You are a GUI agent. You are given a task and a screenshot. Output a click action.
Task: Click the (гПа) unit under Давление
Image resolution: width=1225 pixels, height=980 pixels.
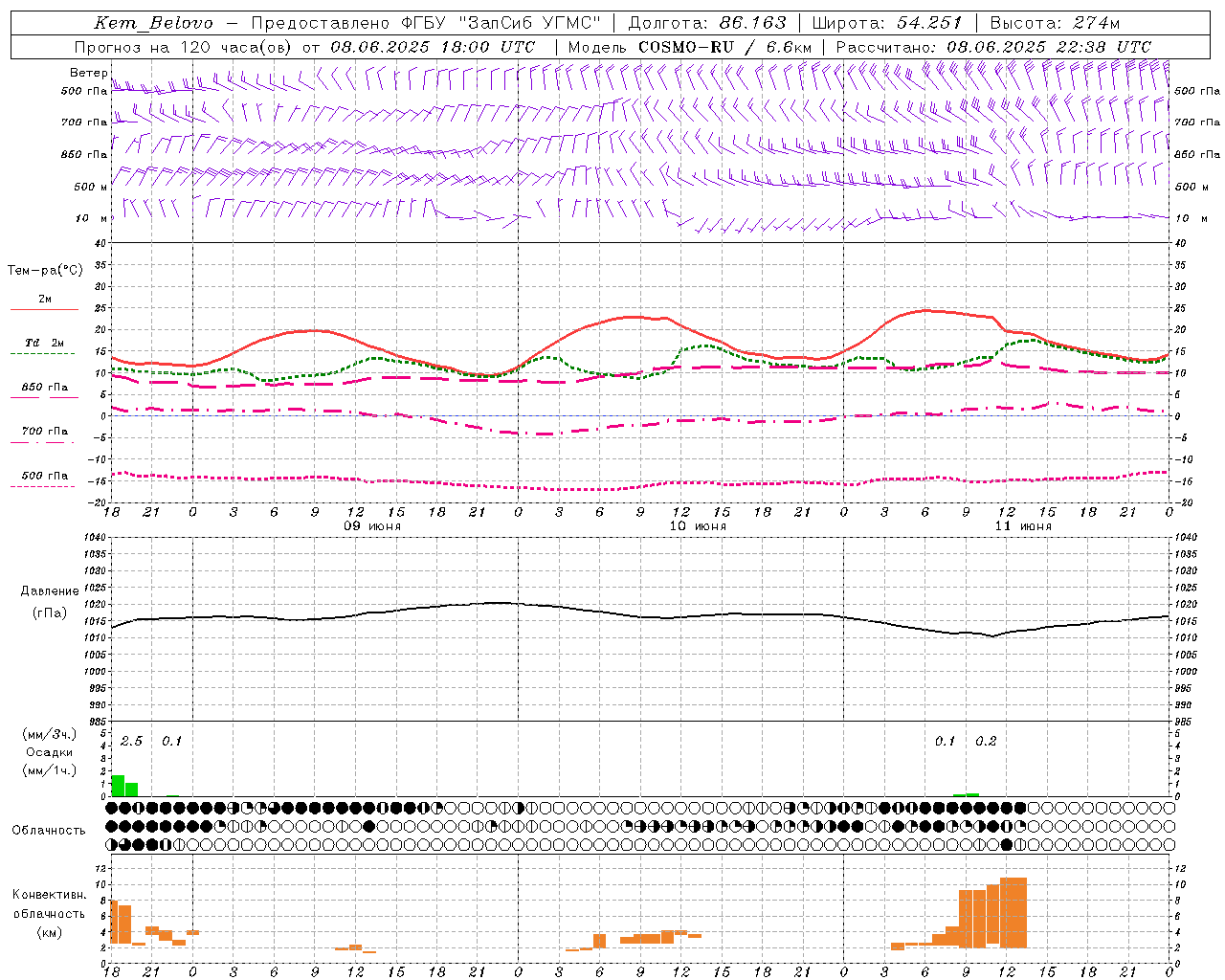(50, 613)
